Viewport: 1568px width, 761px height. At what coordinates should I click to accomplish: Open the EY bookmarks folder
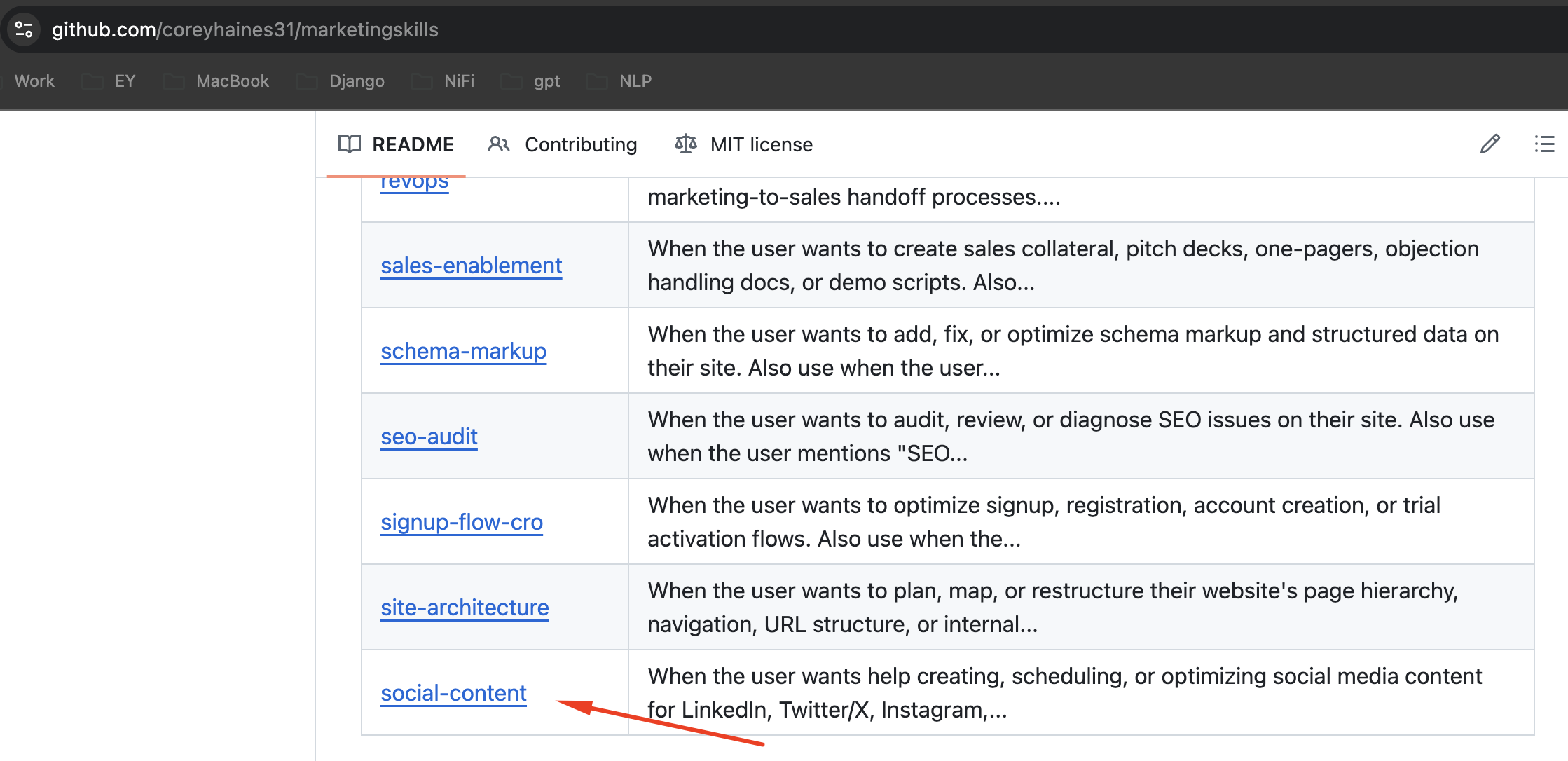109,81
